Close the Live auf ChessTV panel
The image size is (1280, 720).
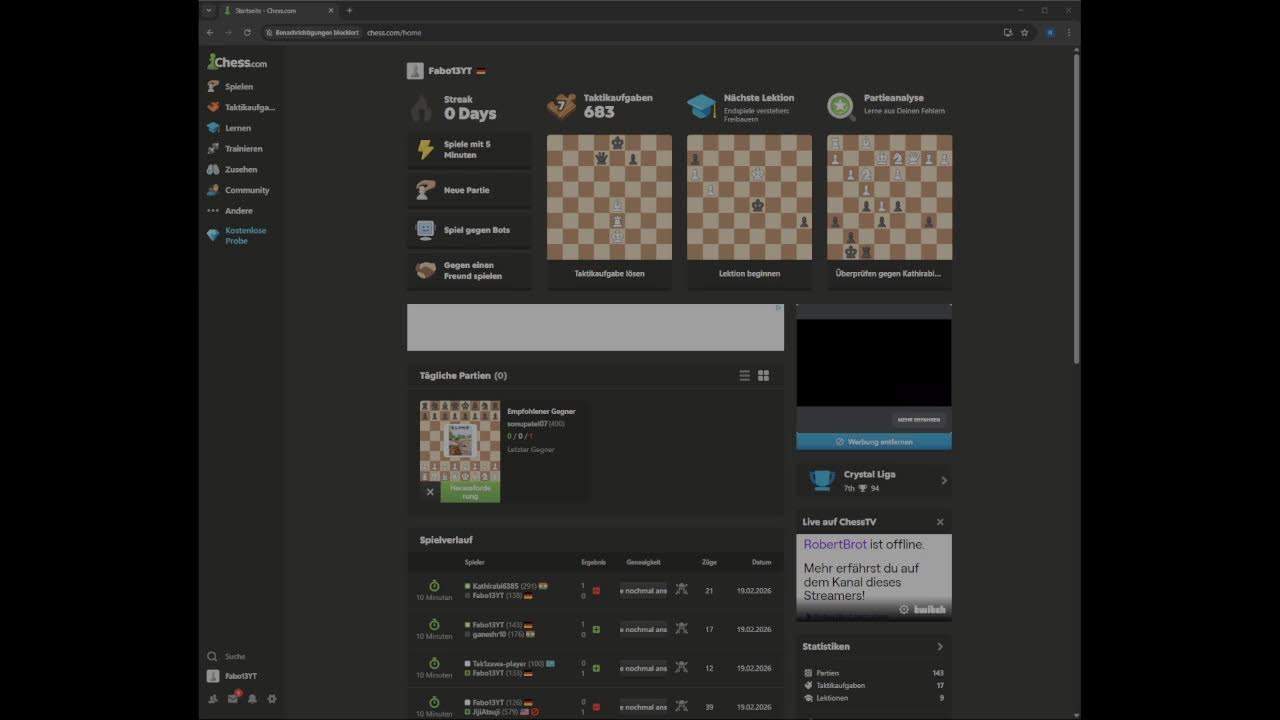click(x=940, y=522)
